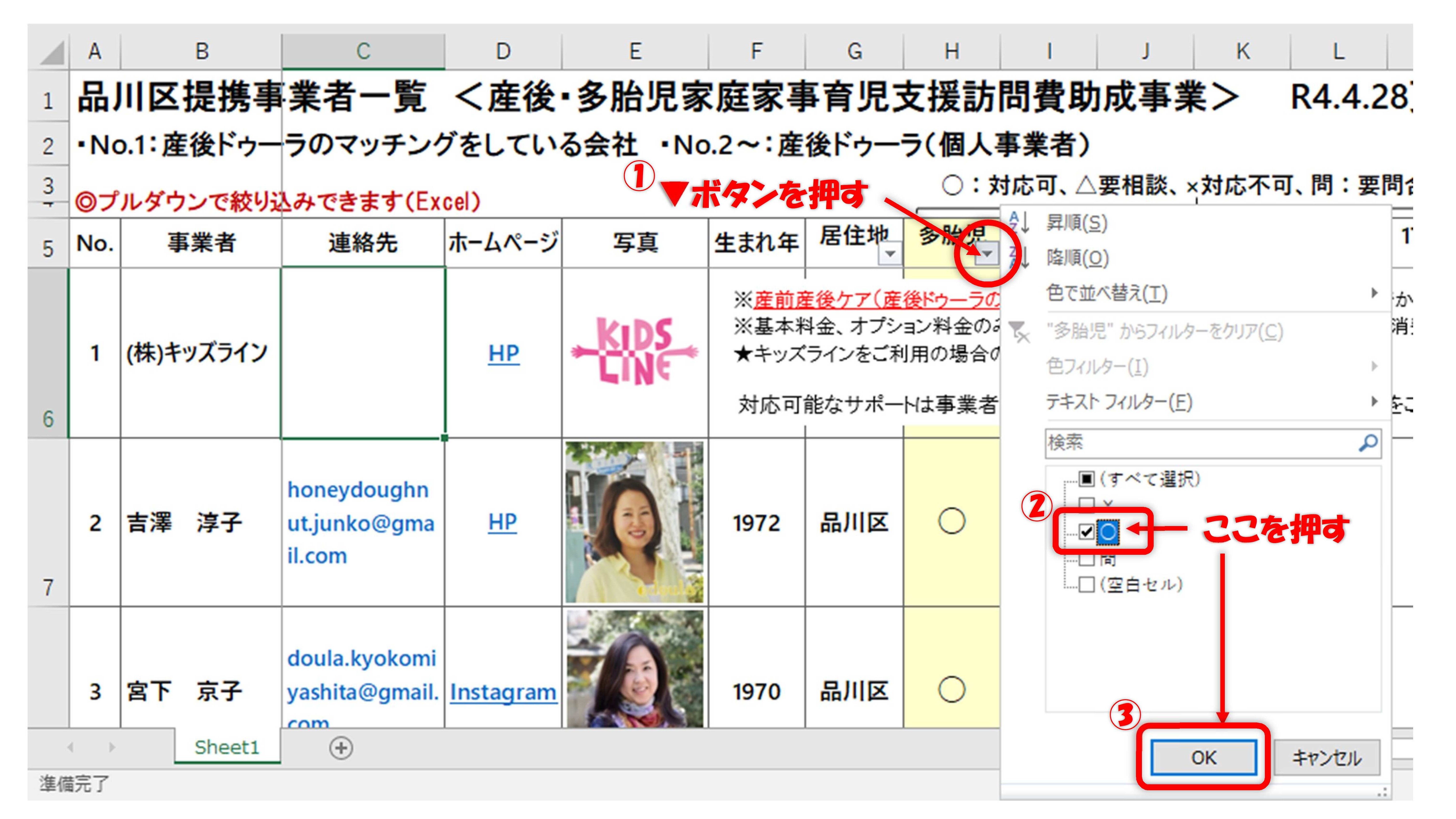1456x819 pixels.
Task: Open 色で並べ替え(T) submenu
Action: pos(1107,293)
